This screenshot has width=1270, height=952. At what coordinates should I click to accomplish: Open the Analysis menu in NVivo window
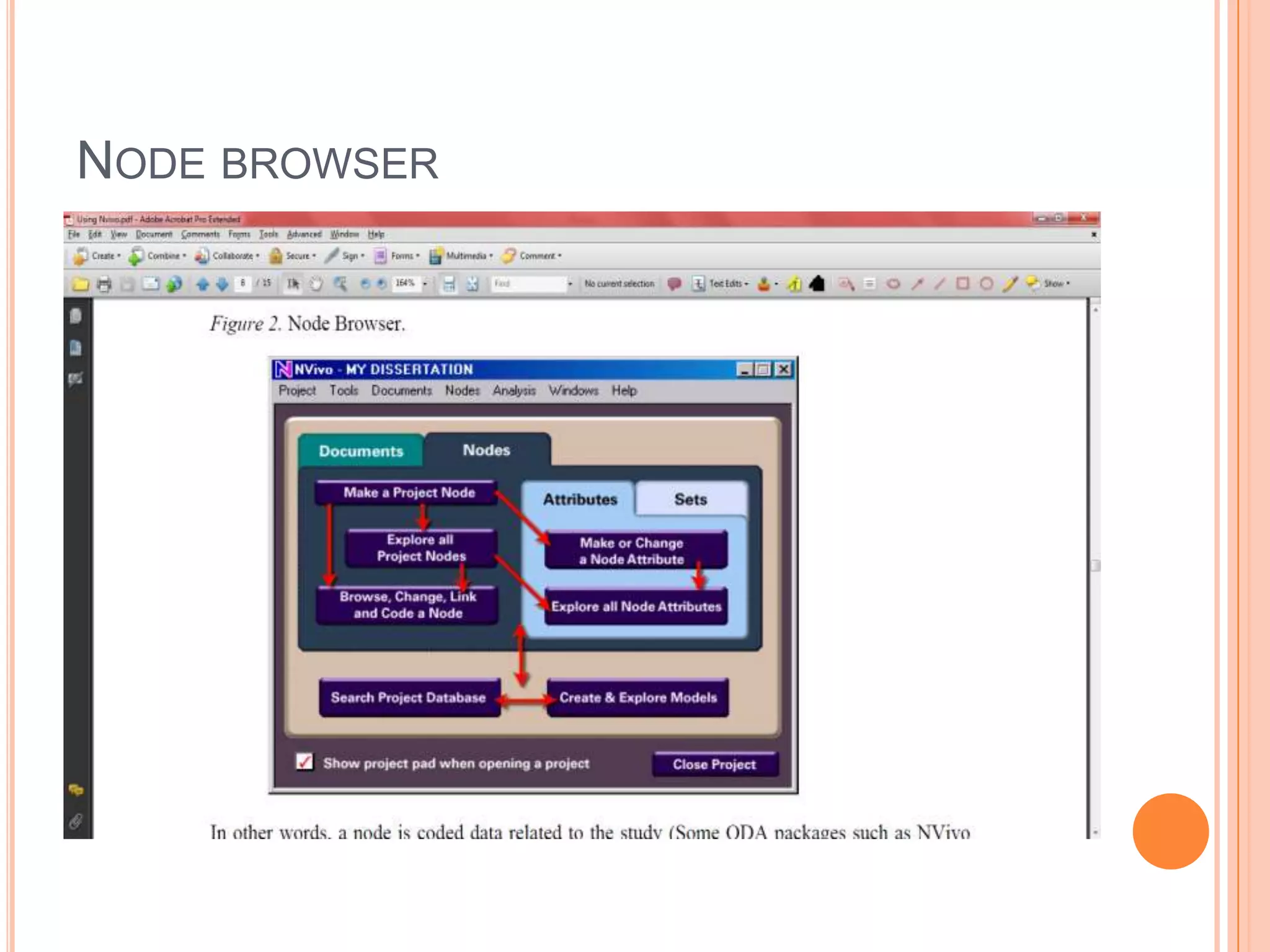(x=514, y=390)
